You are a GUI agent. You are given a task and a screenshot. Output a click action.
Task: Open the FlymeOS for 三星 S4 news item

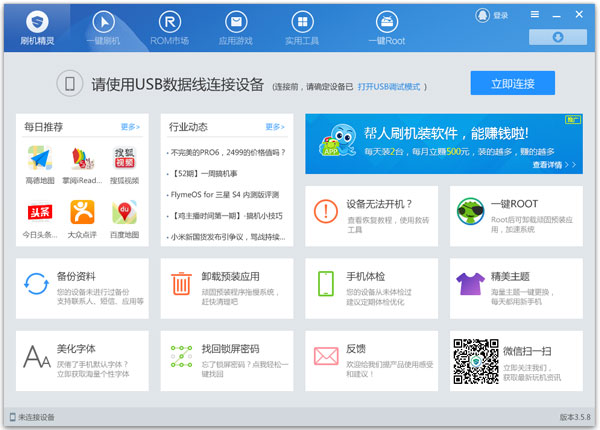tap(223, 195)
